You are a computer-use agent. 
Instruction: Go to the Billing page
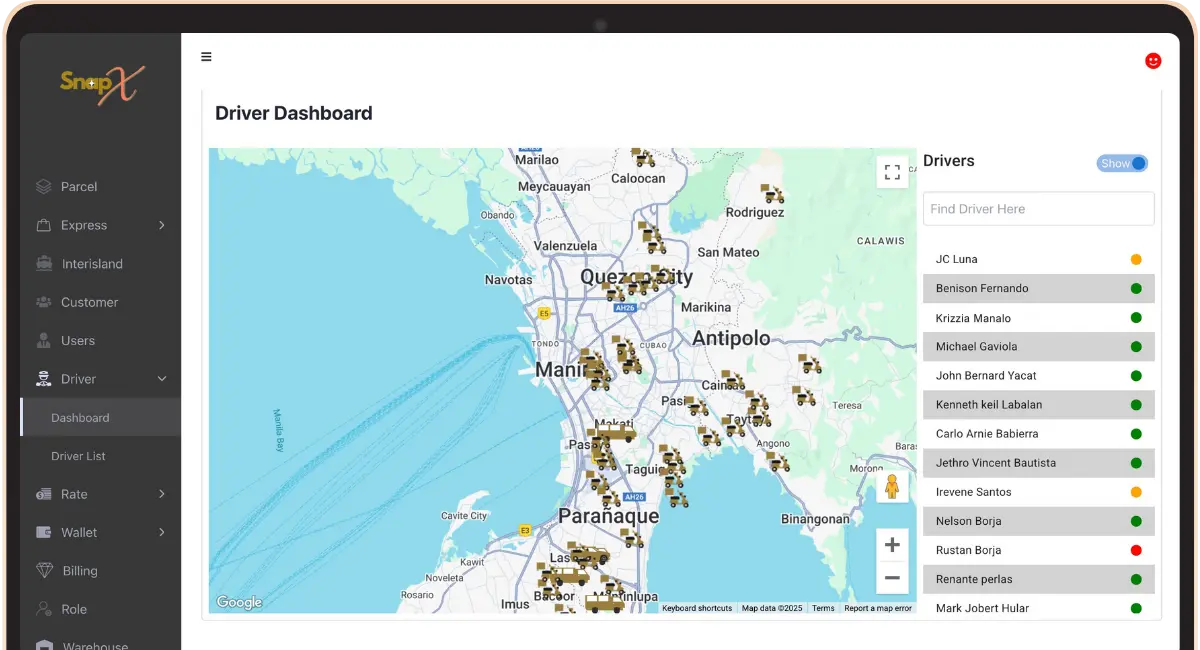(80, 571)
